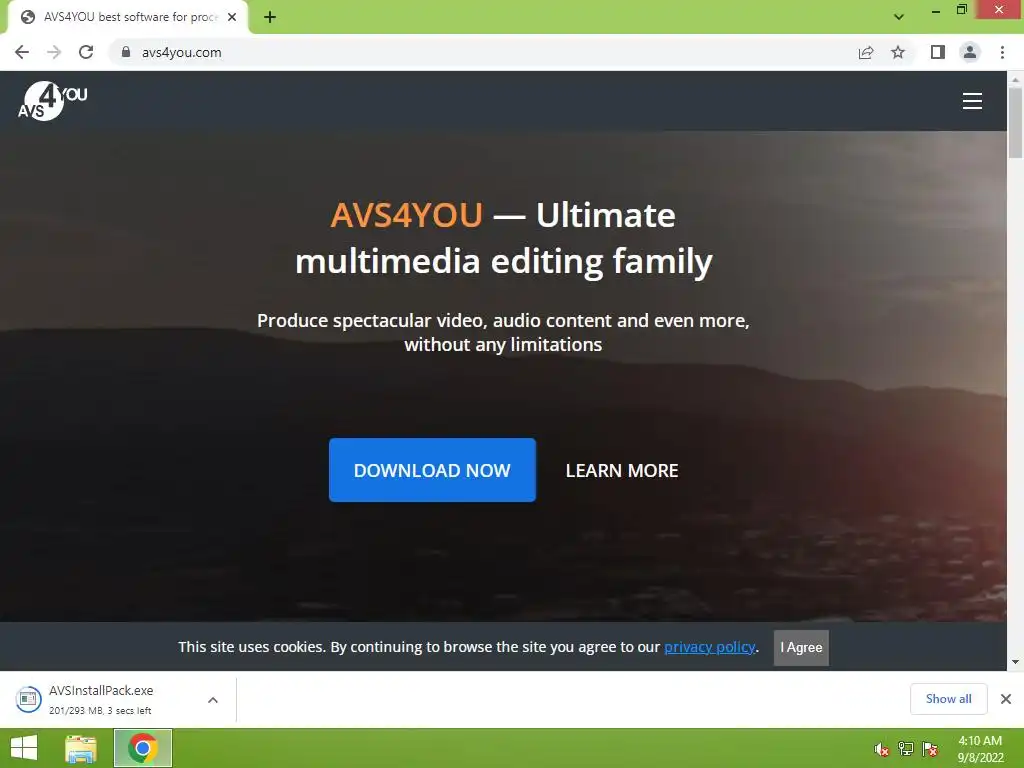Restore down the Chrome window
The width and height of the screenshot is (1024, 768).
(962, 10)
